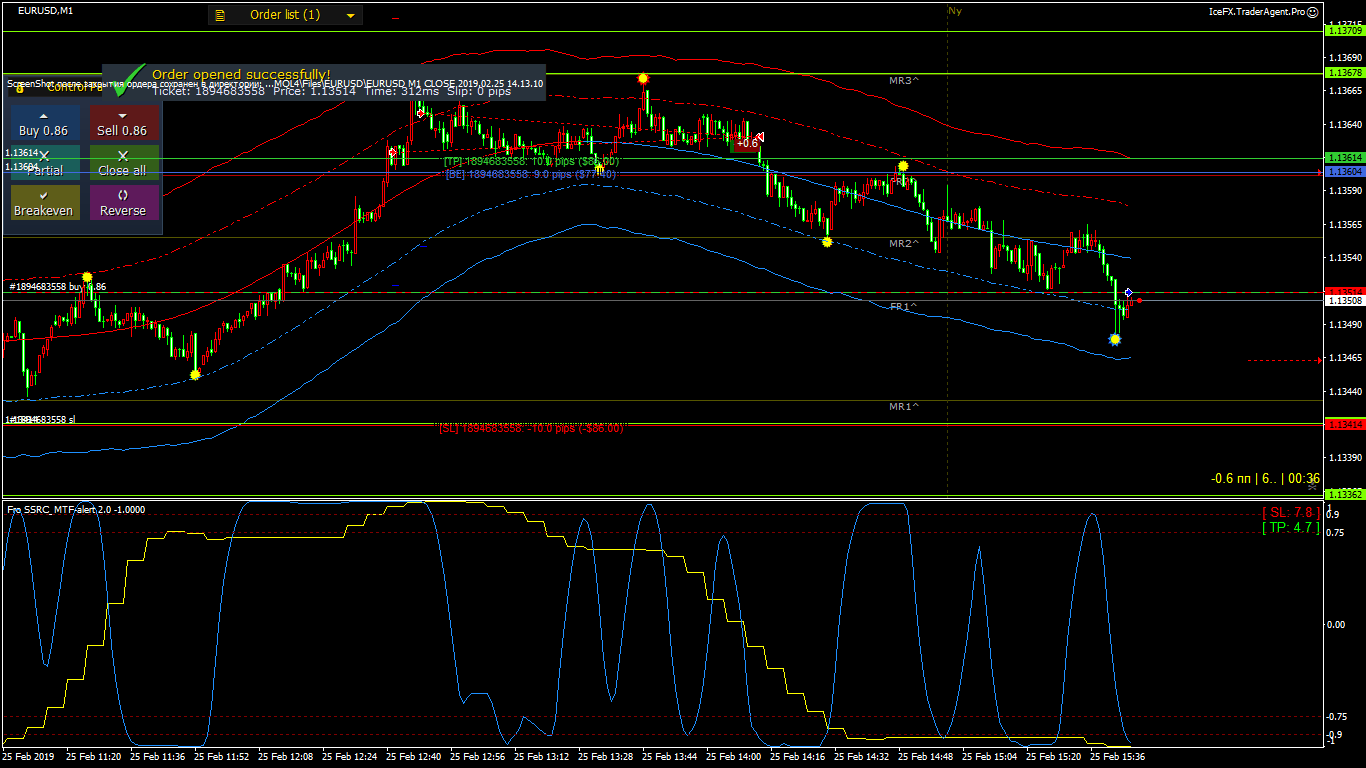Click the EURUSD,M1 chart title
This screenshot has height=768, width=1366.
click(45, 11)
